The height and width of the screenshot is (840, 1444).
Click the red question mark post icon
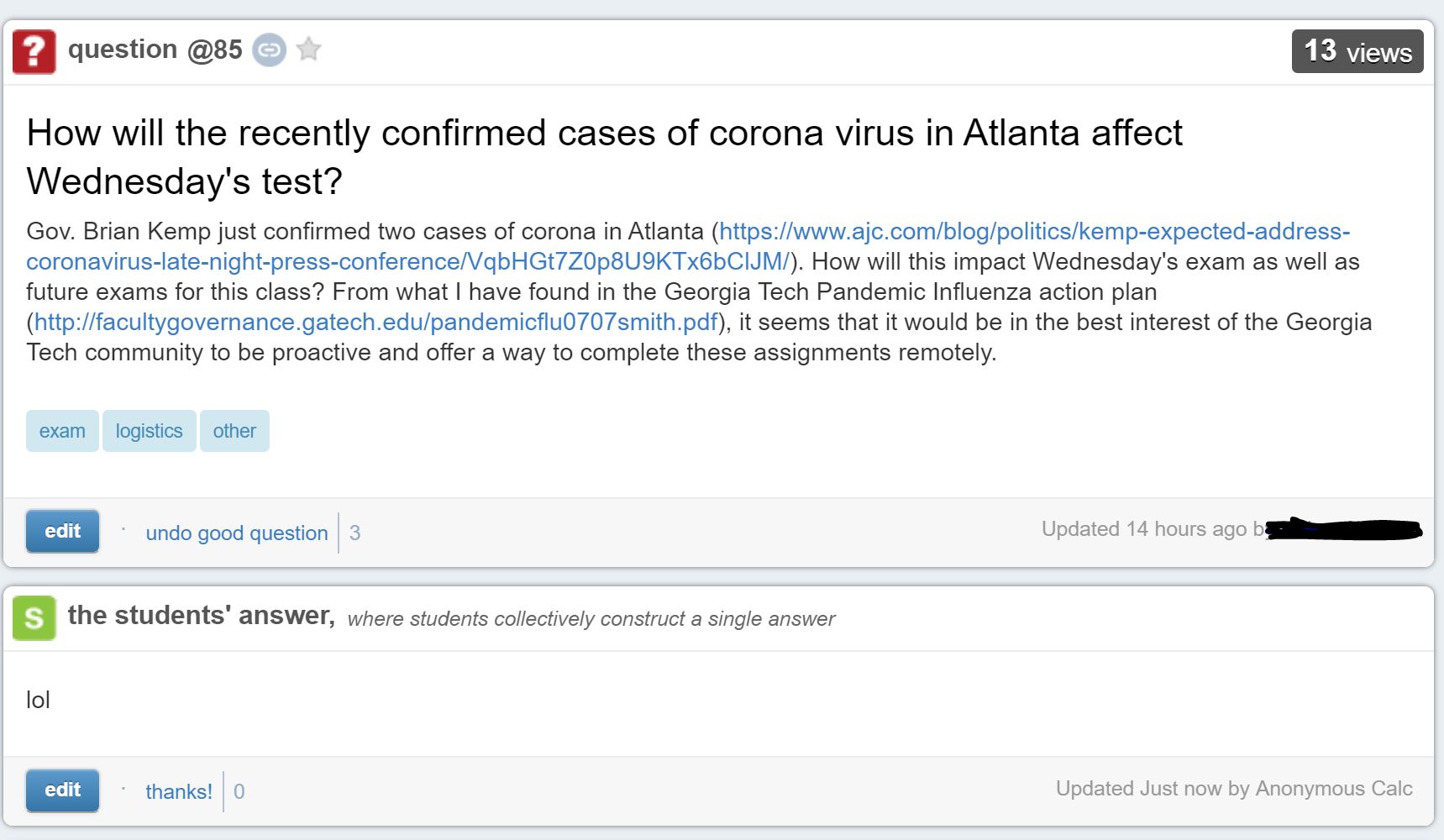pyautogui.click(x=34, y=51)
